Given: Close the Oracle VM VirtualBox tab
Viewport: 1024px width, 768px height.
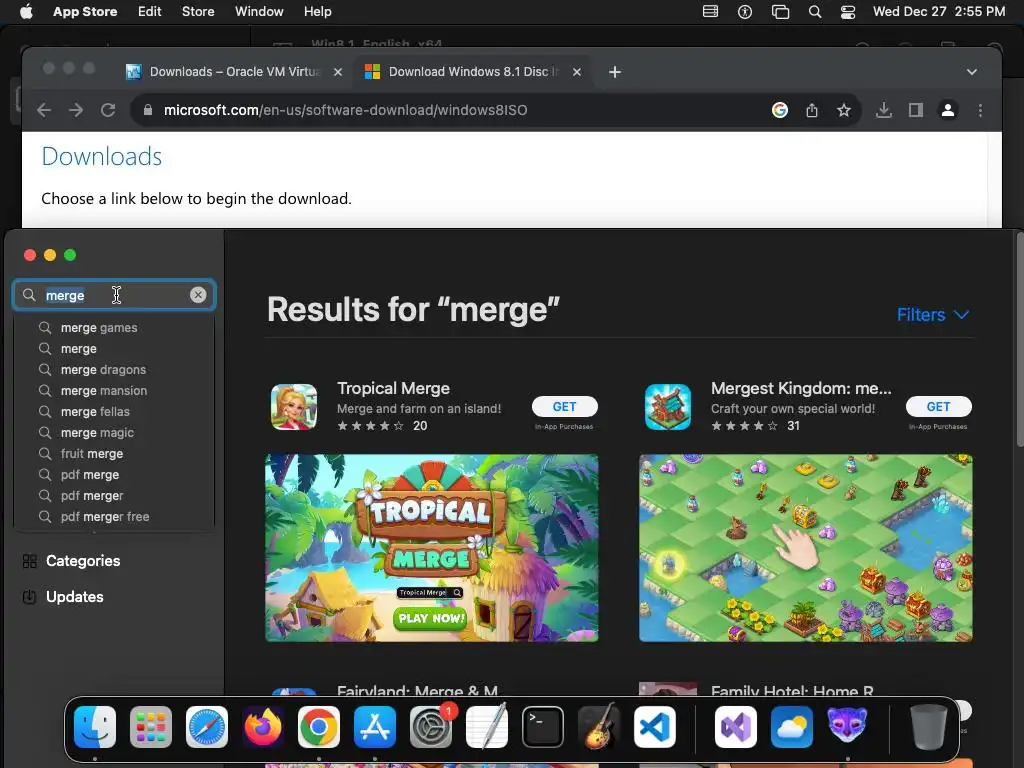Looking at the screenshot, I should pos(338,72).
